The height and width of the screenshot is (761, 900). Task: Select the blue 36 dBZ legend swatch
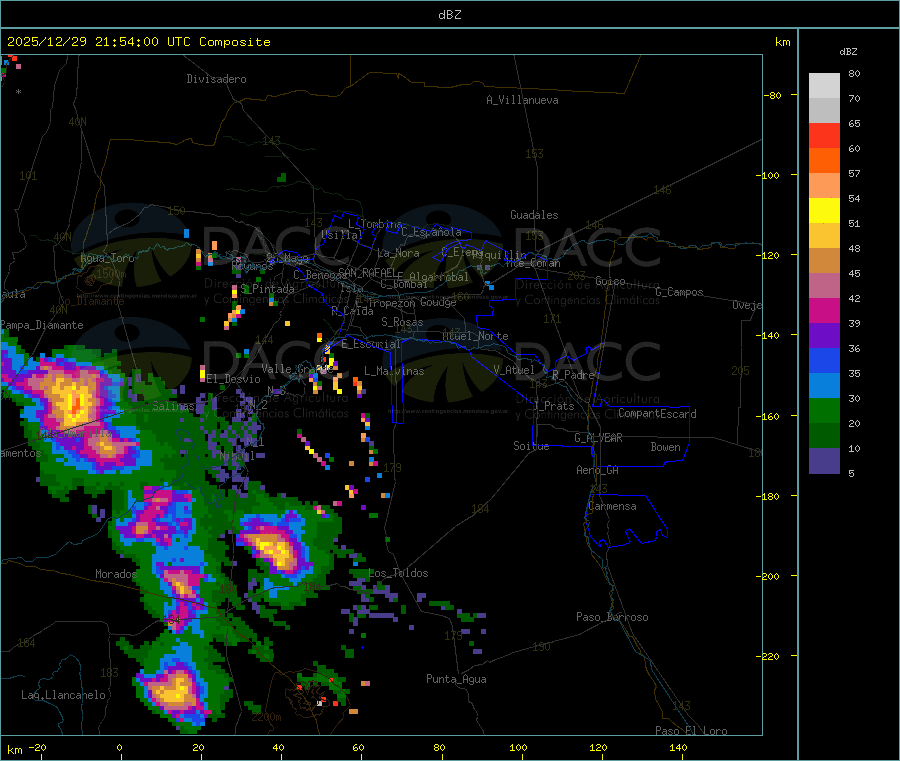pyautogui.click(x=824, y=360)
